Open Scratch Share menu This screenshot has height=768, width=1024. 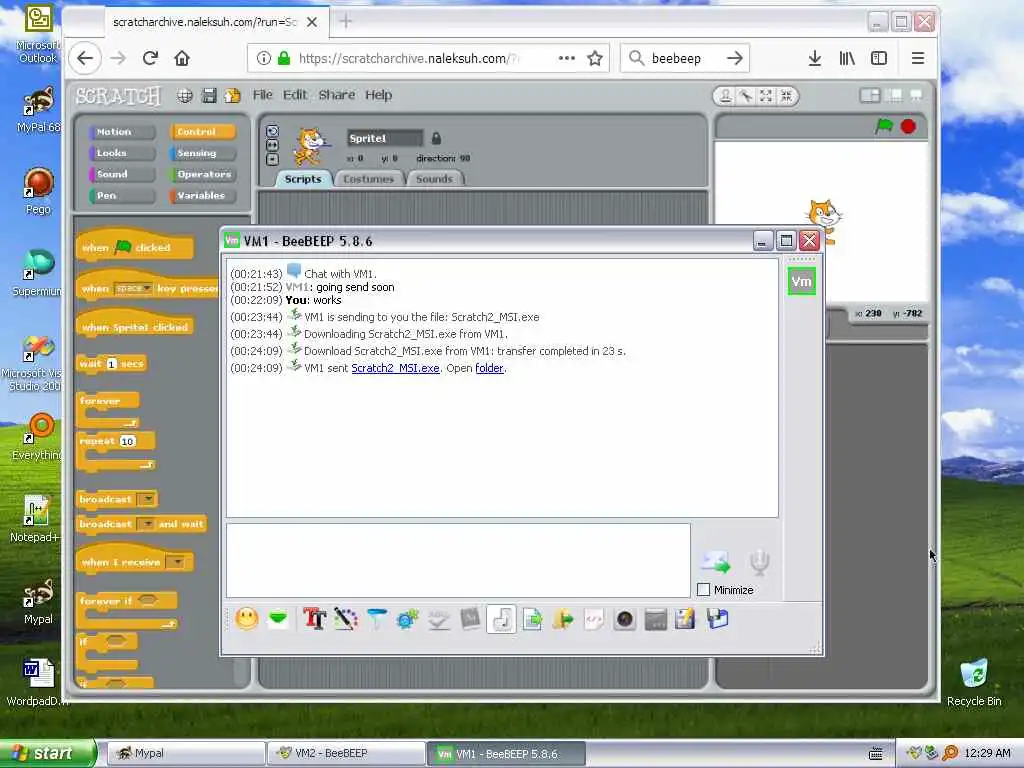point(337,95)
